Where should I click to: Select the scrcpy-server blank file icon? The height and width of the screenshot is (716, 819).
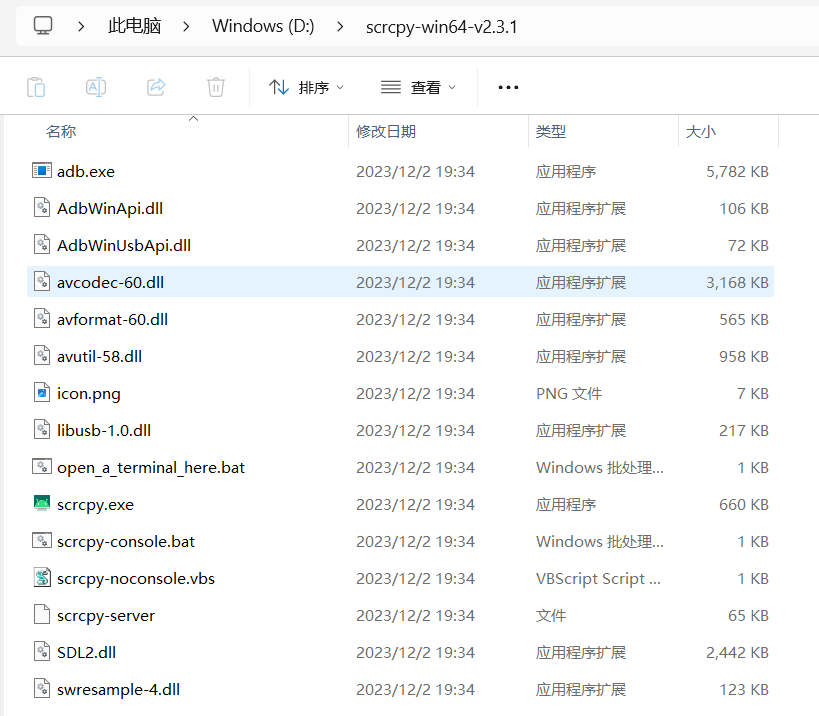[42, 615]
